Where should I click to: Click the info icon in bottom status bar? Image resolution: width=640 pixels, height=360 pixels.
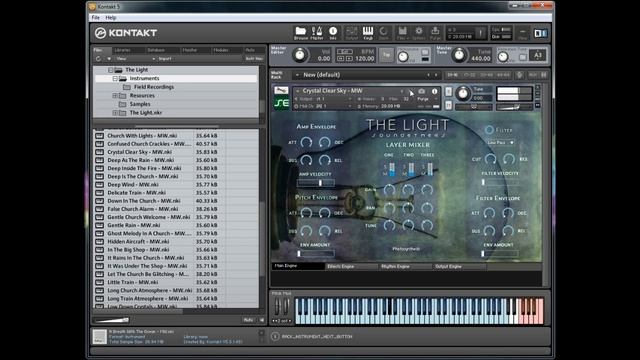275,336
